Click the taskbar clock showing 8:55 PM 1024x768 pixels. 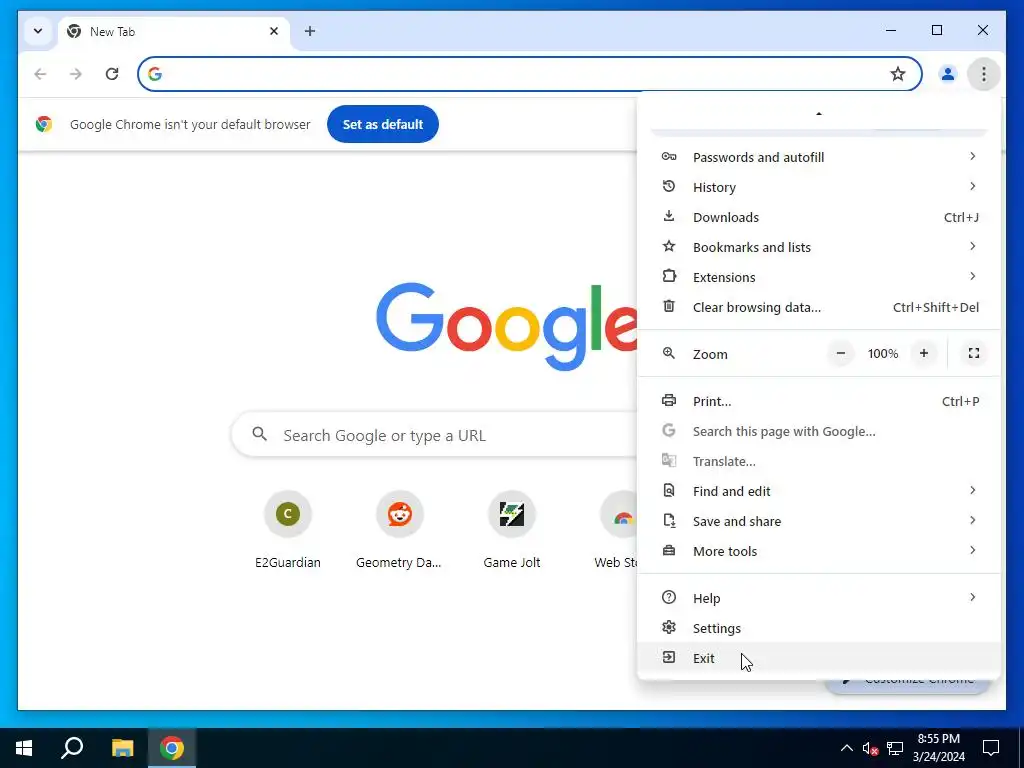pyautogui.click(x=938, y=748)
